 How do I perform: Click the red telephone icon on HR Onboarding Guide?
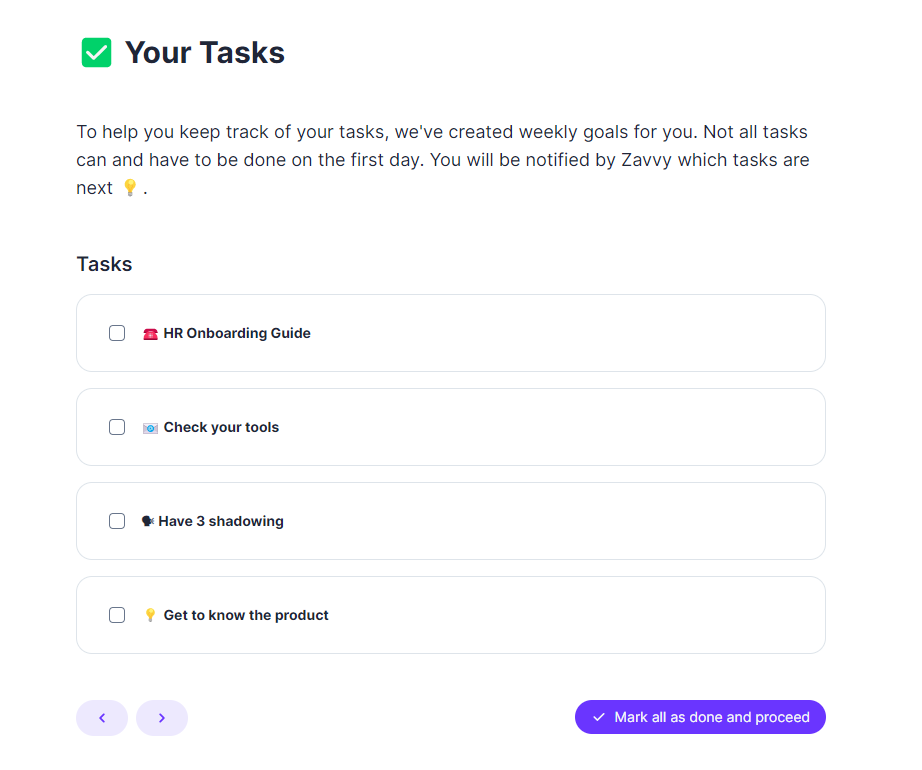(x=150, y=333)
